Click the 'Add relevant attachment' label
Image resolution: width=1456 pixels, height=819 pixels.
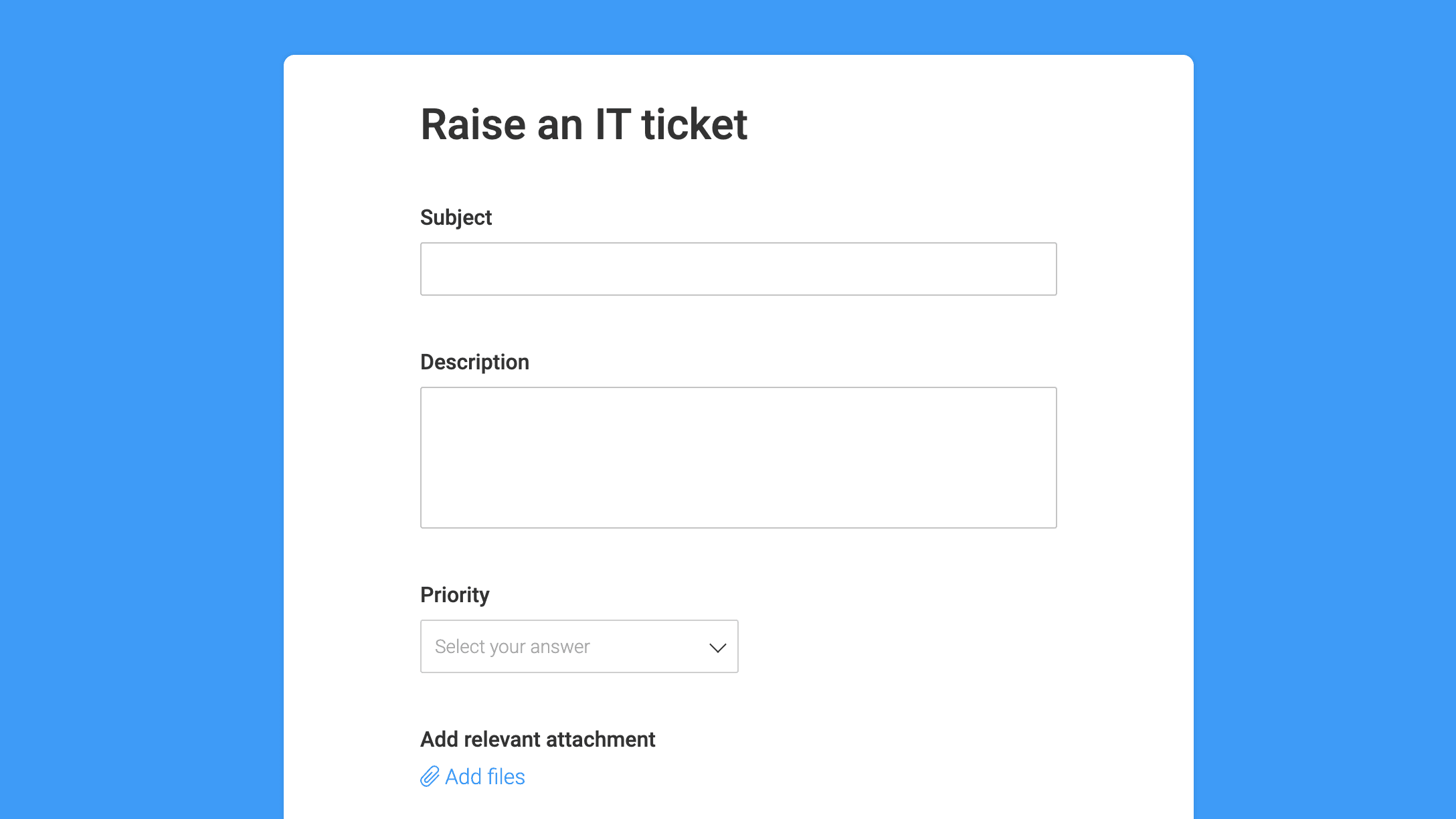[537, 739]
